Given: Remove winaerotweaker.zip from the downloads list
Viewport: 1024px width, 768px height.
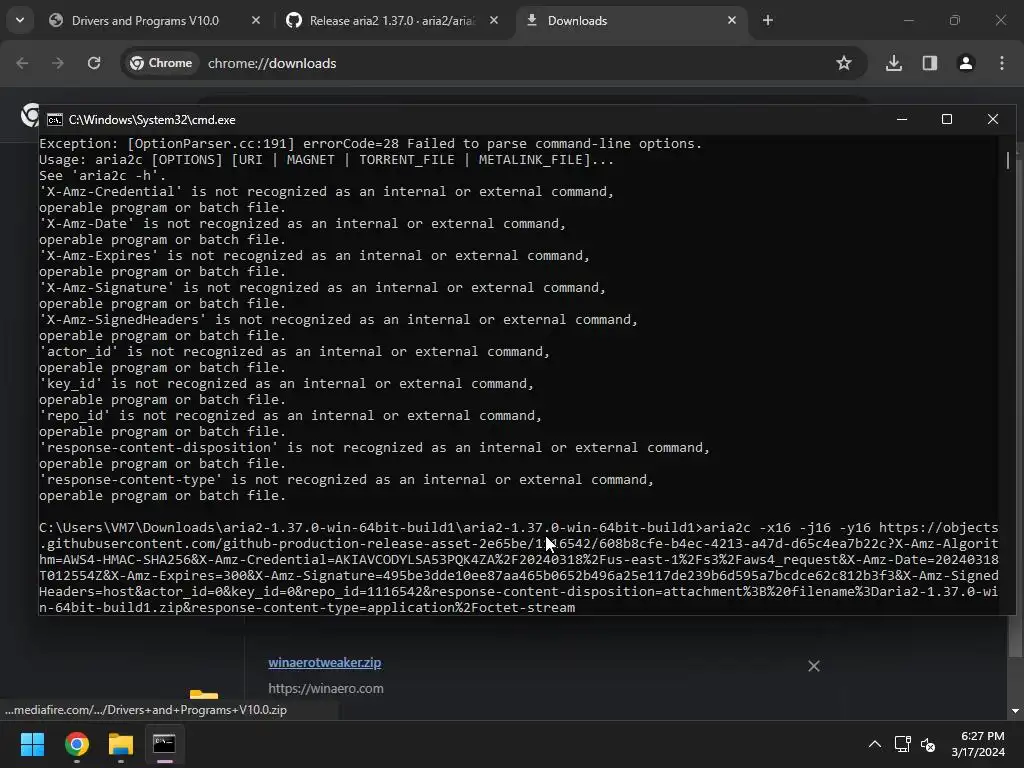Looking at the screenshot, I should [814, 665].
